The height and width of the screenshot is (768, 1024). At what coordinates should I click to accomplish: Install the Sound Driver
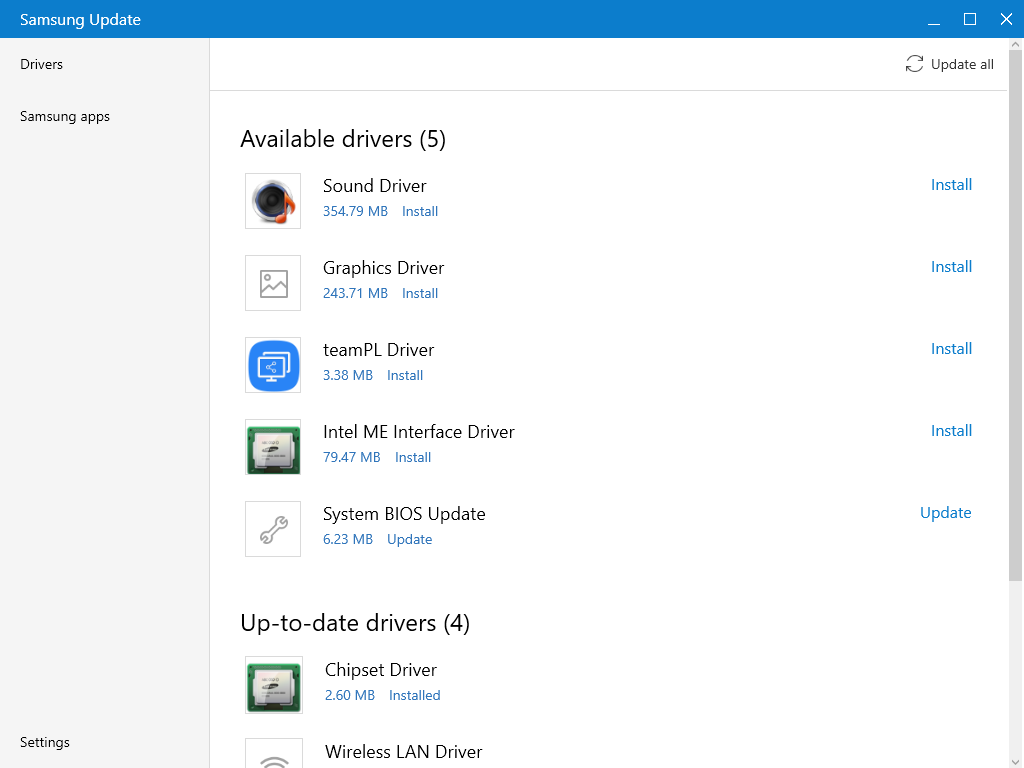click(951, 185)
